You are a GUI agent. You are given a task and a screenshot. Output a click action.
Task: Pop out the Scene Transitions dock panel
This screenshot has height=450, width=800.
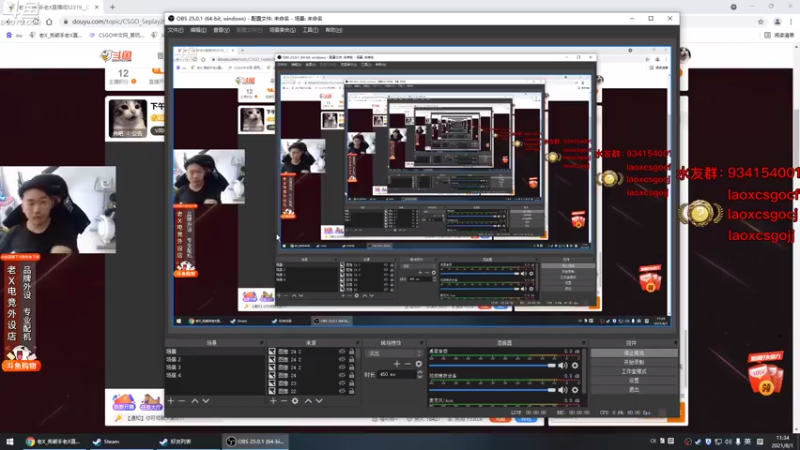(x=421, y=343)
